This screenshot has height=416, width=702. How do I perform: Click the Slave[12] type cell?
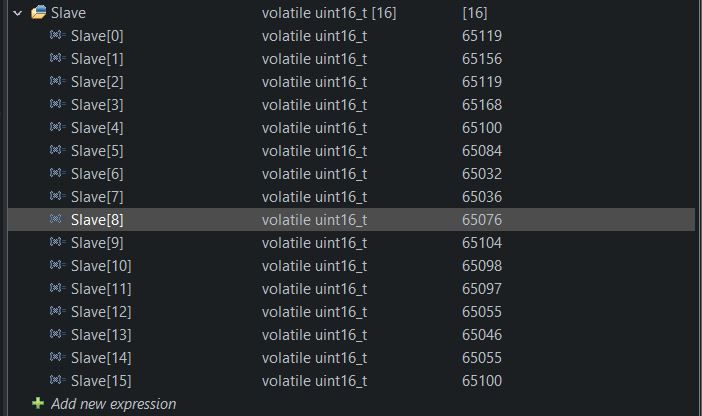(x=314, y=311)
